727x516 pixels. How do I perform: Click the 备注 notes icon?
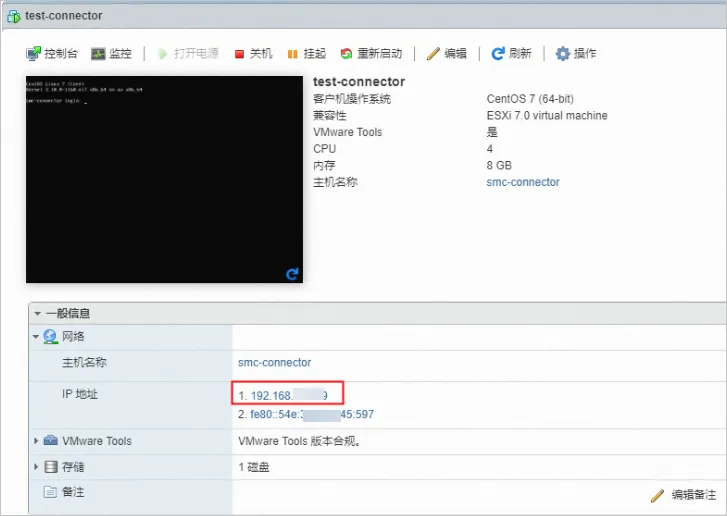pyautogui.click(x=50, y=491)
